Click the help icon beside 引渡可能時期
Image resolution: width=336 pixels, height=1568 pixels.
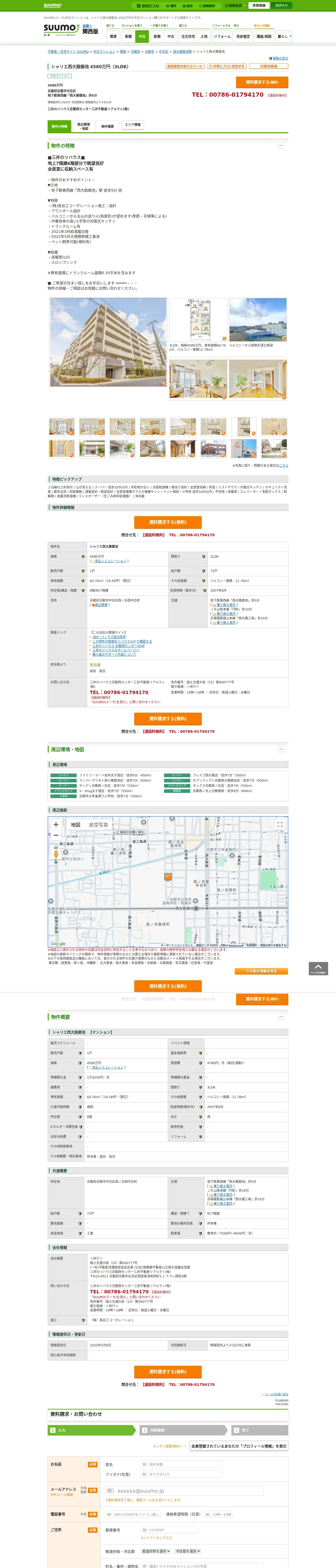point(80,1107)
